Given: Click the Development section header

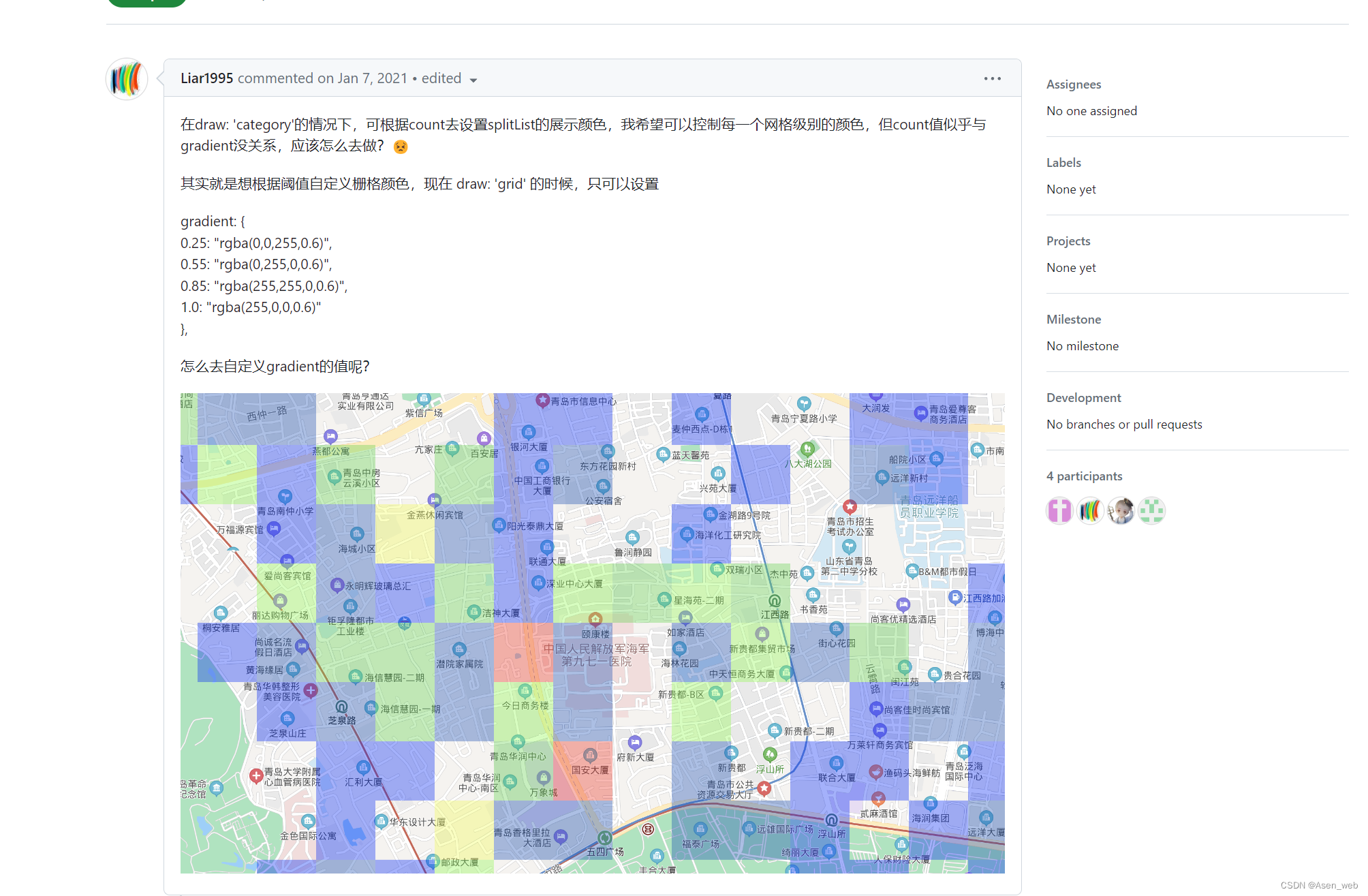Looking at the screenshot, I should (1083, 397).
